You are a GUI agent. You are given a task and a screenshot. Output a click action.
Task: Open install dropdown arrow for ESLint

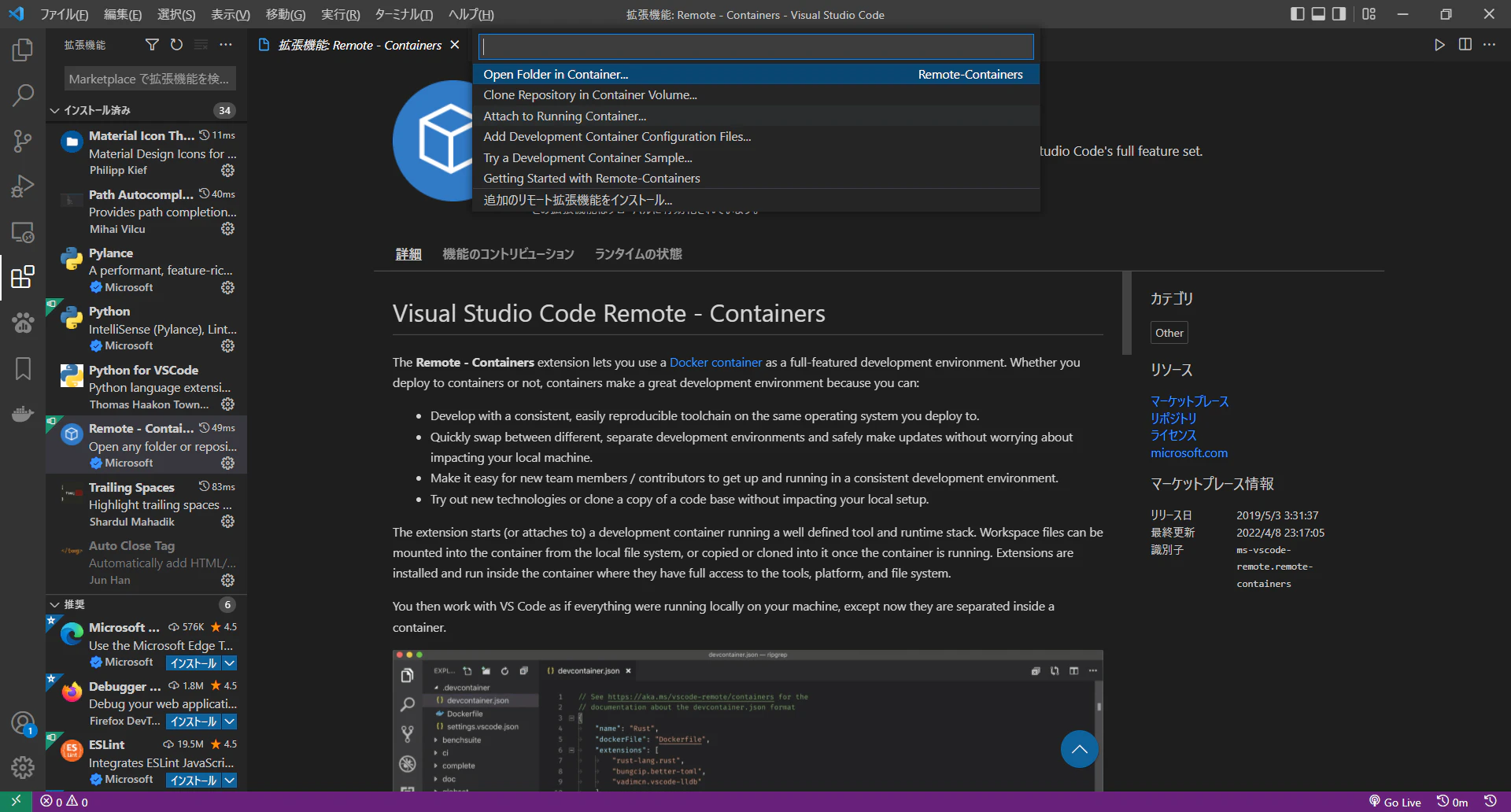[229, 781]
